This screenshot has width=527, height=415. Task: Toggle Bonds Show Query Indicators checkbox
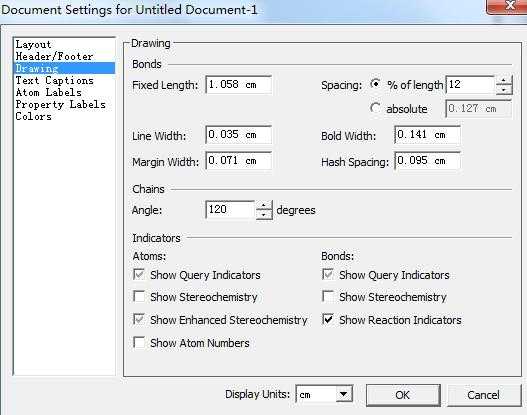(328, 275)
